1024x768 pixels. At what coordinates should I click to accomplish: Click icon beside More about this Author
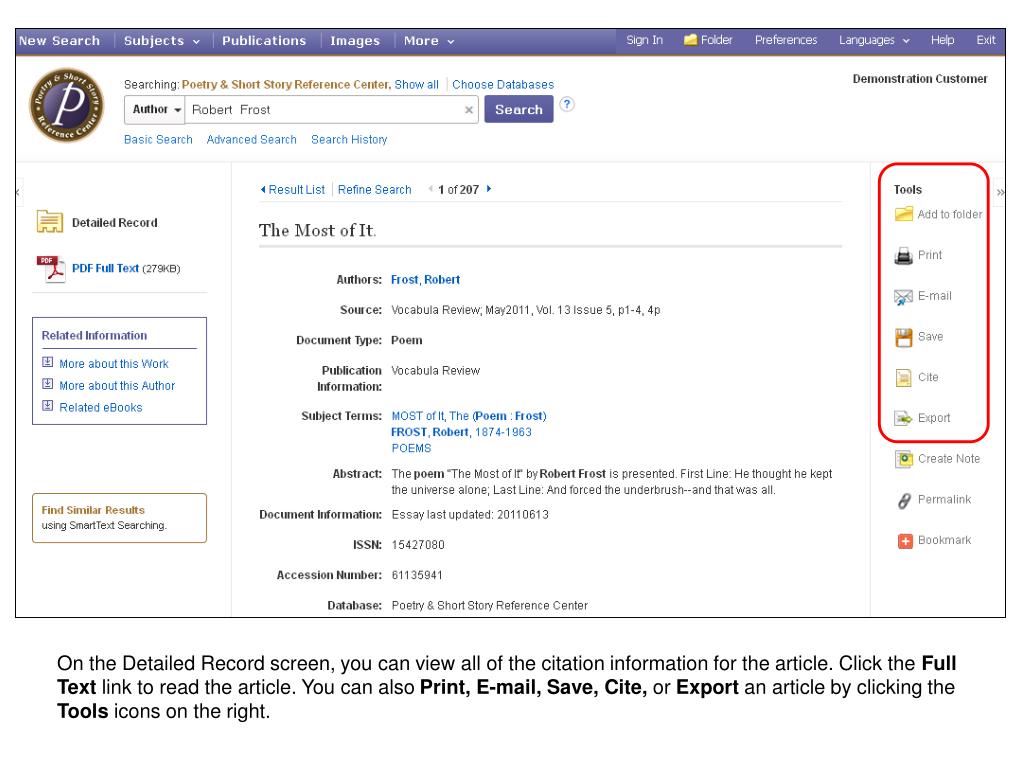(x=48, y=384)
